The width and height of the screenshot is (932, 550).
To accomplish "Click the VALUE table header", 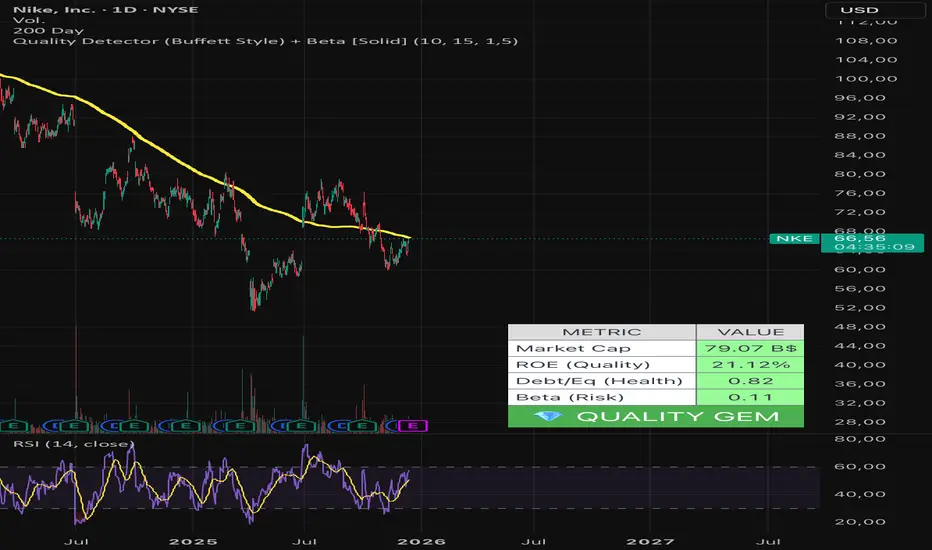I will point(750,332).
